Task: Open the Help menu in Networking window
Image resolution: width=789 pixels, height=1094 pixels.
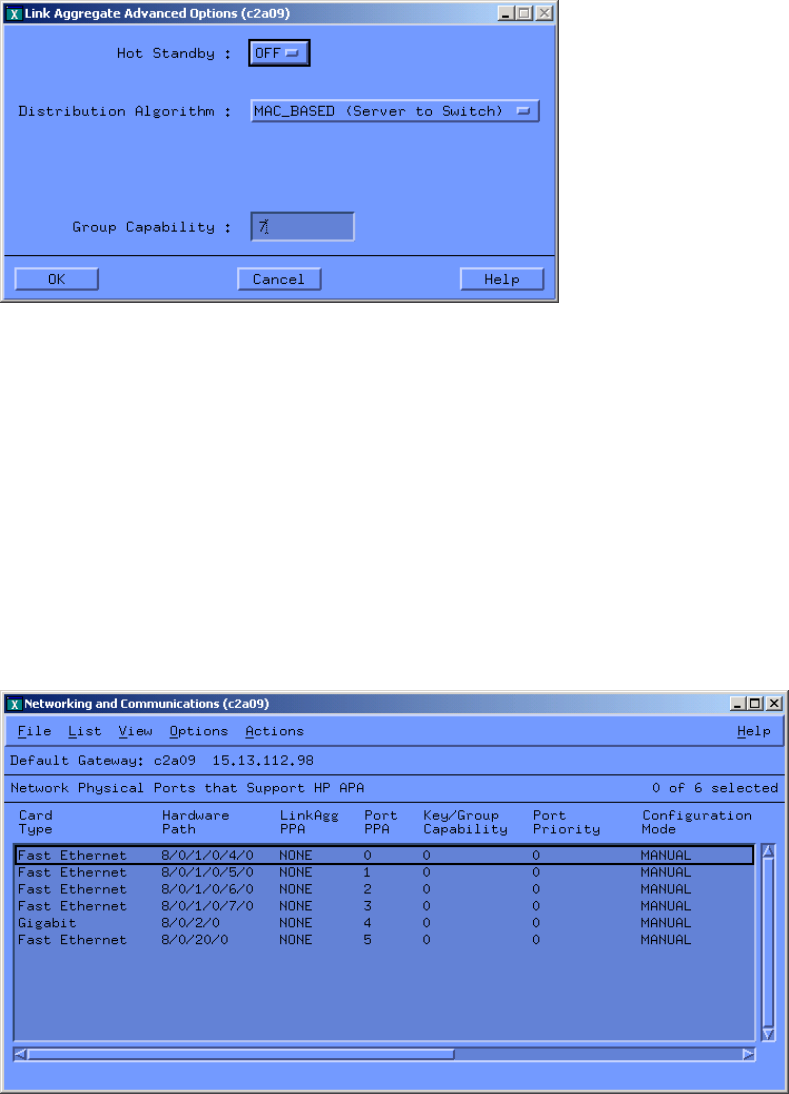Action: click(753, 731)
